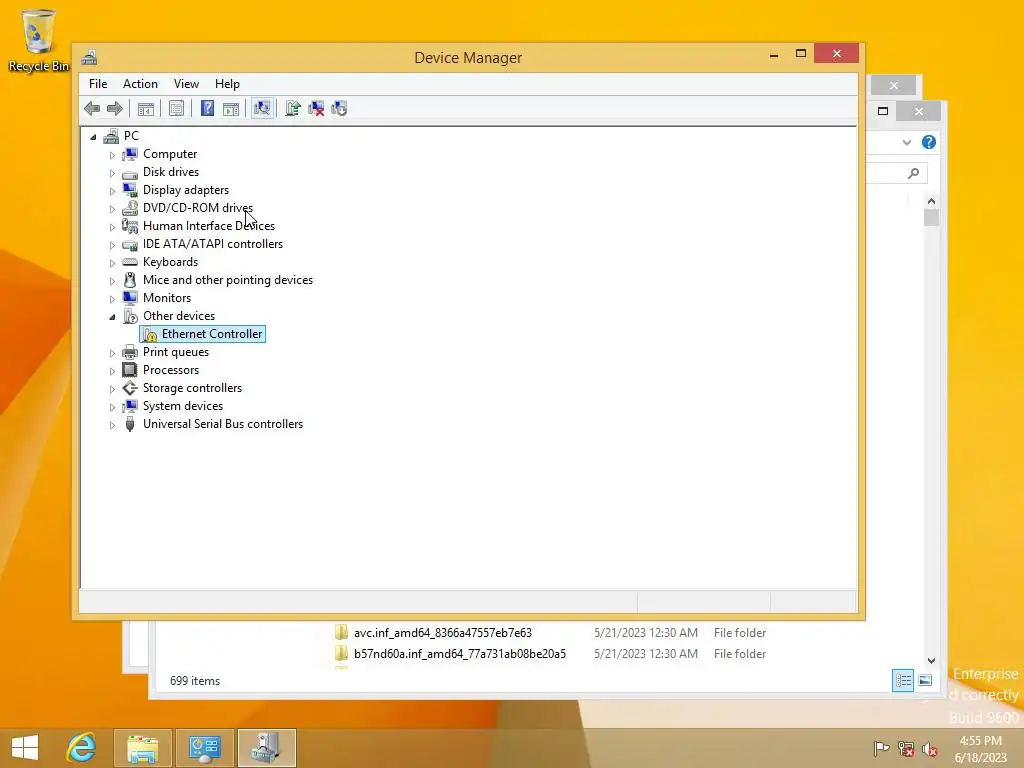Toggle Show/Hide Console Tree toolbar icon
The height and width of the screenshot is (768, 1024).
tap(146, 108)
